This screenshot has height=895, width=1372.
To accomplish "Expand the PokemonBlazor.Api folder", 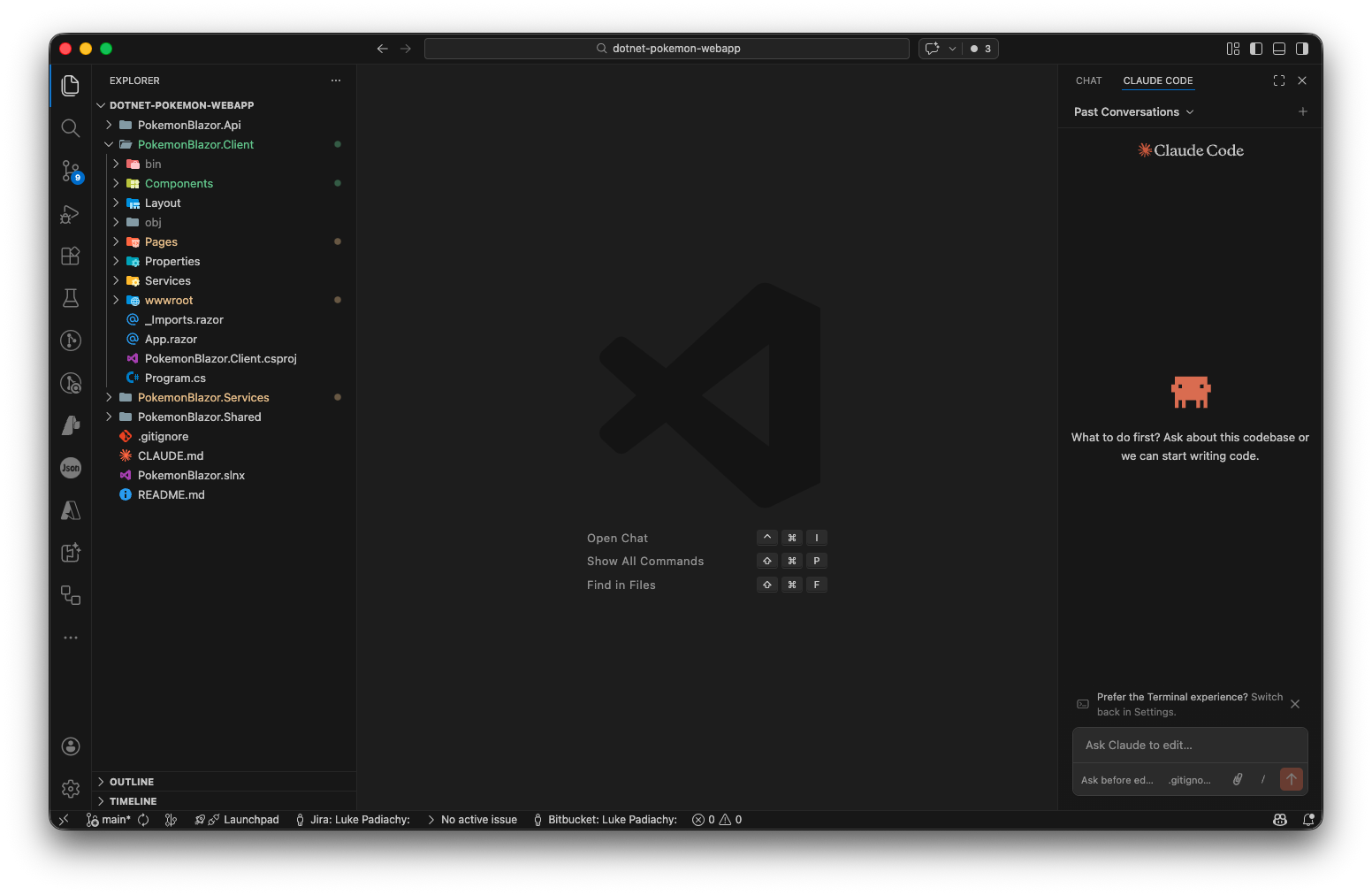I will (188, 125).
